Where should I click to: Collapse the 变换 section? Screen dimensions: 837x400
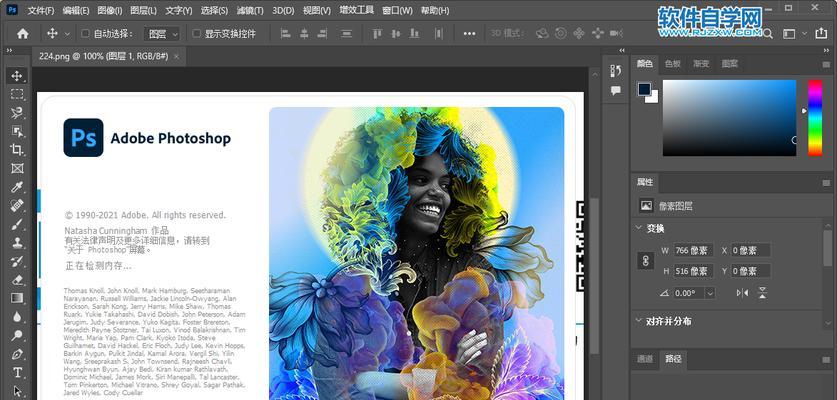tap(638, 228)
